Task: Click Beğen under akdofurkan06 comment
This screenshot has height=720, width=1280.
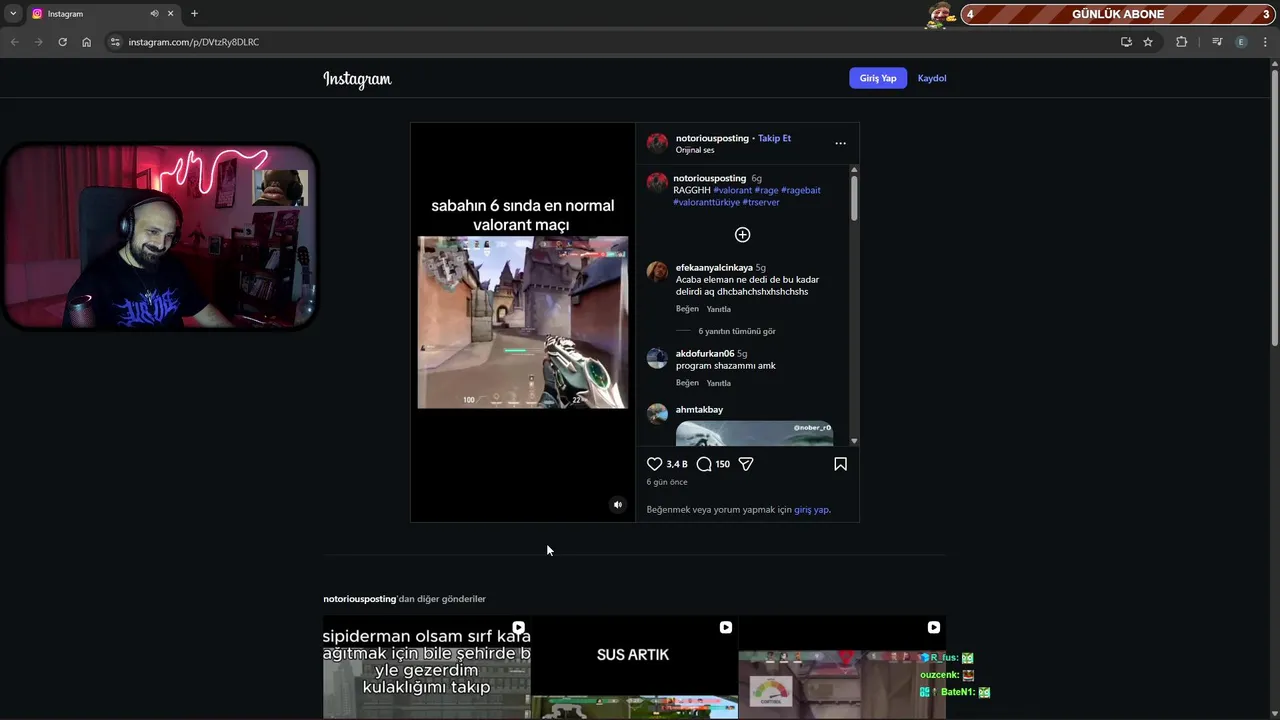Action: point(687,383)
